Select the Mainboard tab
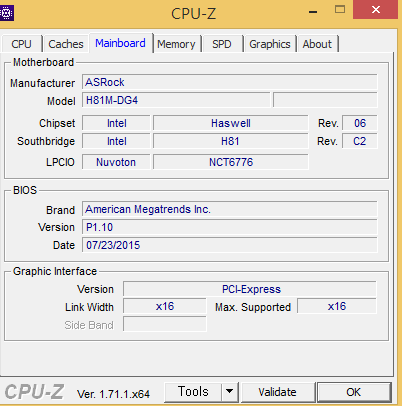The height and width of the screenshot is (406, 402). (x=120, y=43)
